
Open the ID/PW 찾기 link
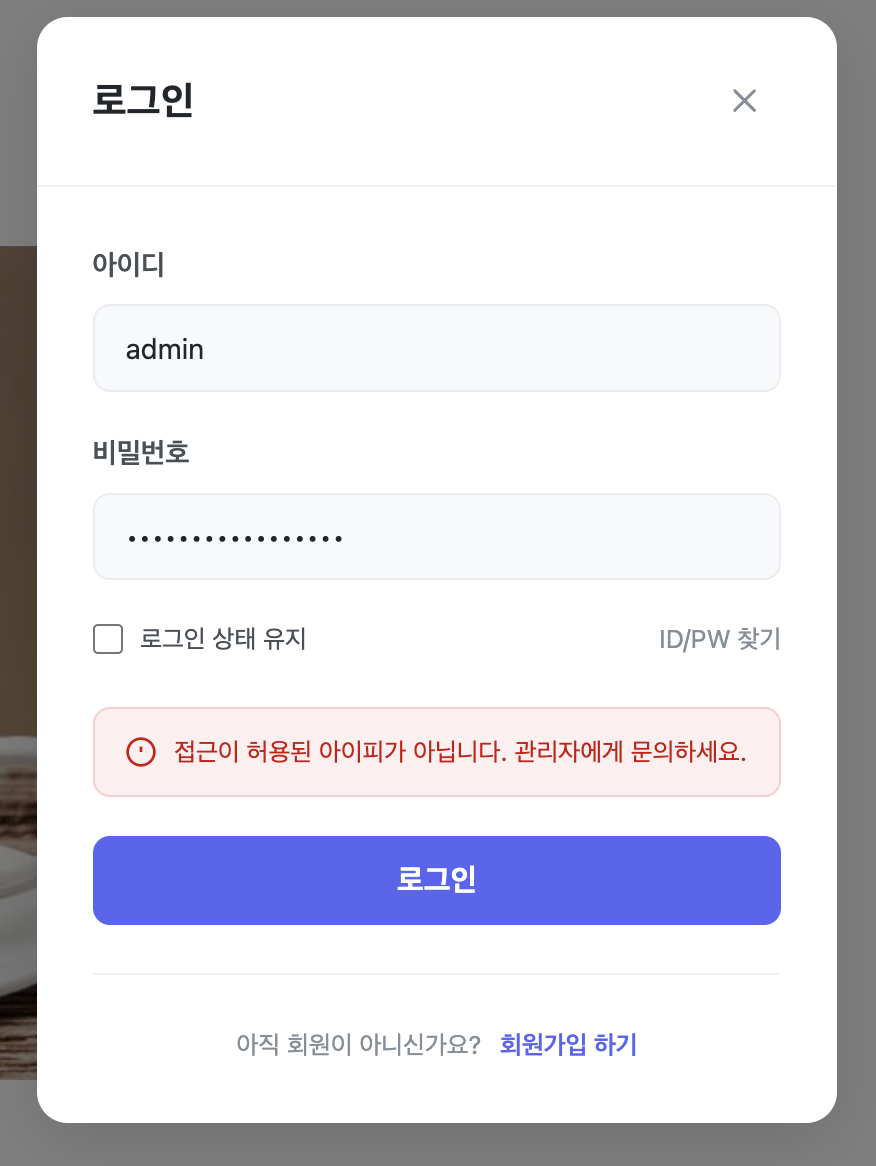(719, 639)
